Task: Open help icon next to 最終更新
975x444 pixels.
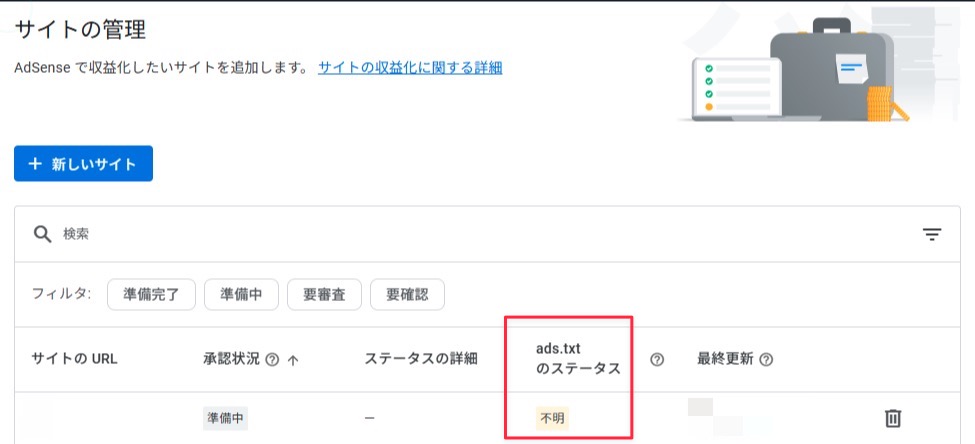Action: [x=766, y=359]
